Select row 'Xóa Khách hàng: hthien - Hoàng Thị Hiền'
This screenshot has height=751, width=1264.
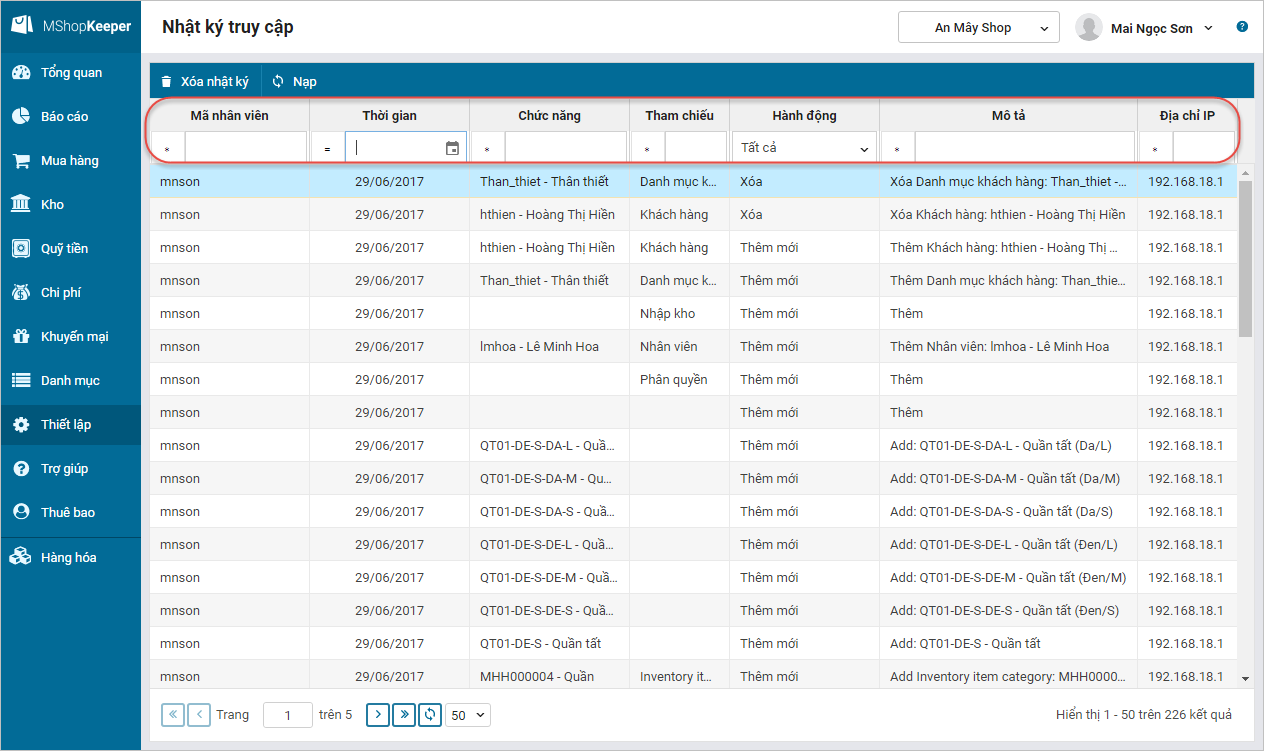click(x=694, y=214)
